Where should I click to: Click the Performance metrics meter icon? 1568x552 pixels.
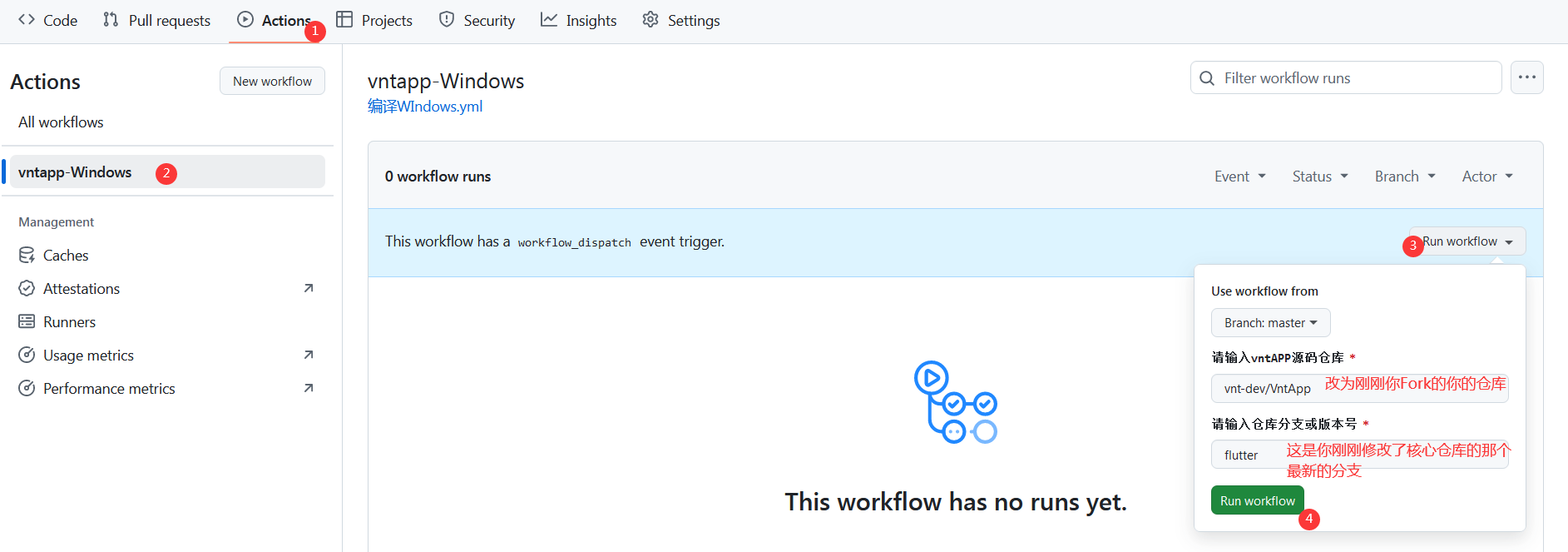click(x=27, y=389)
